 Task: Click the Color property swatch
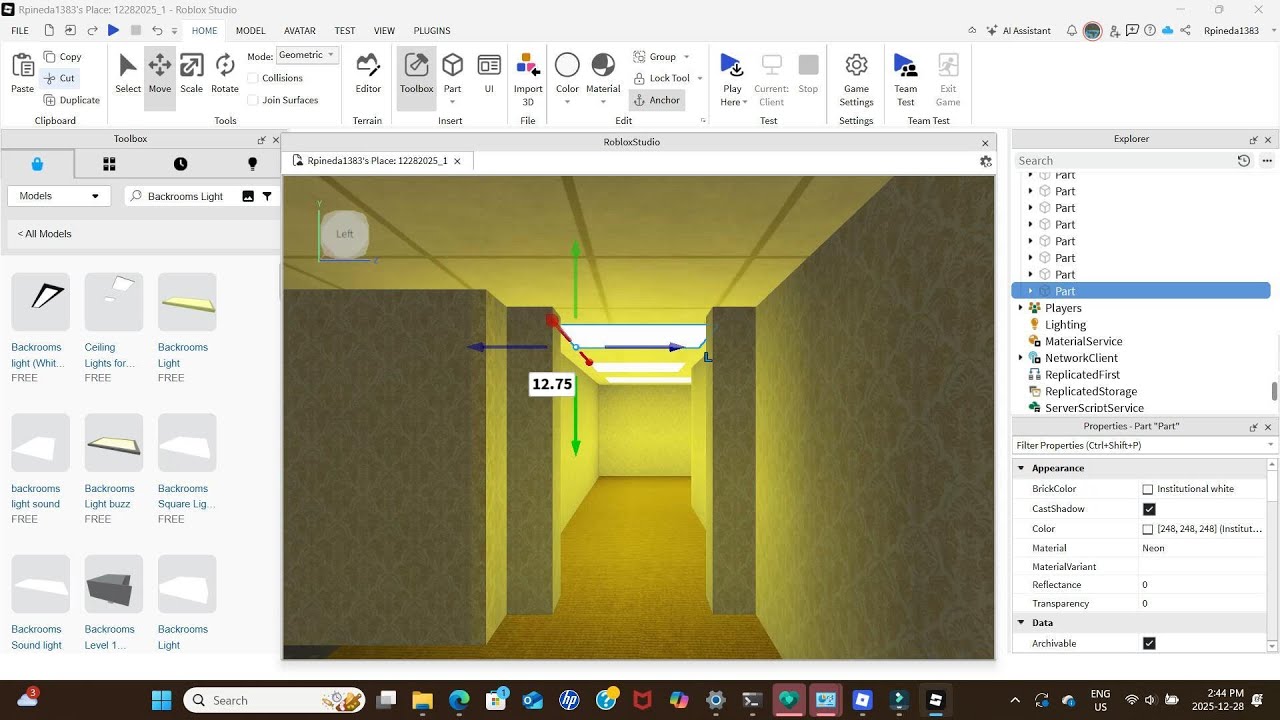tap(1148, 529)
